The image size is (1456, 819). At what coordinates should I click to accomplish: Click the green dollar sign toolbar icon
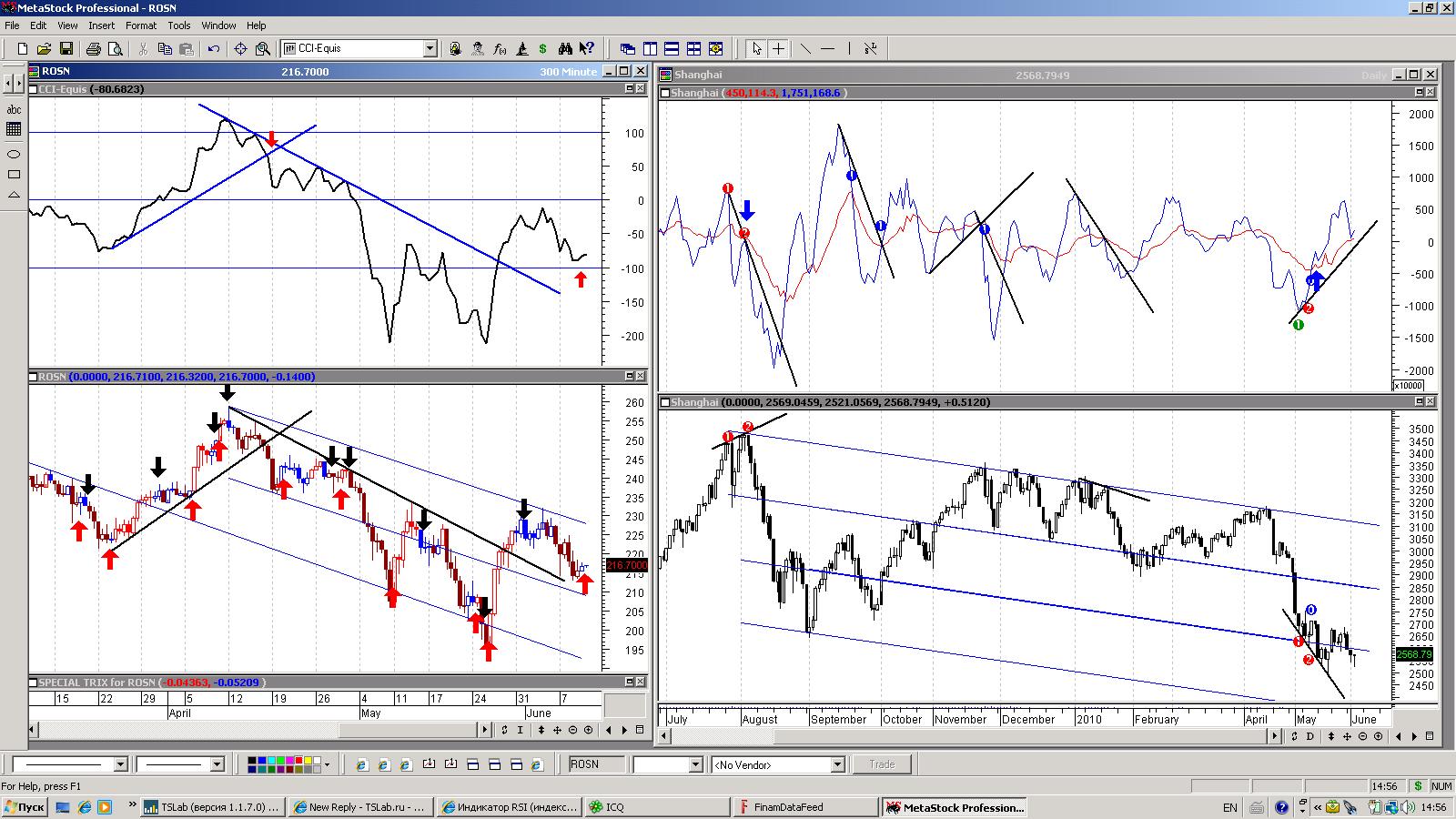543,49
